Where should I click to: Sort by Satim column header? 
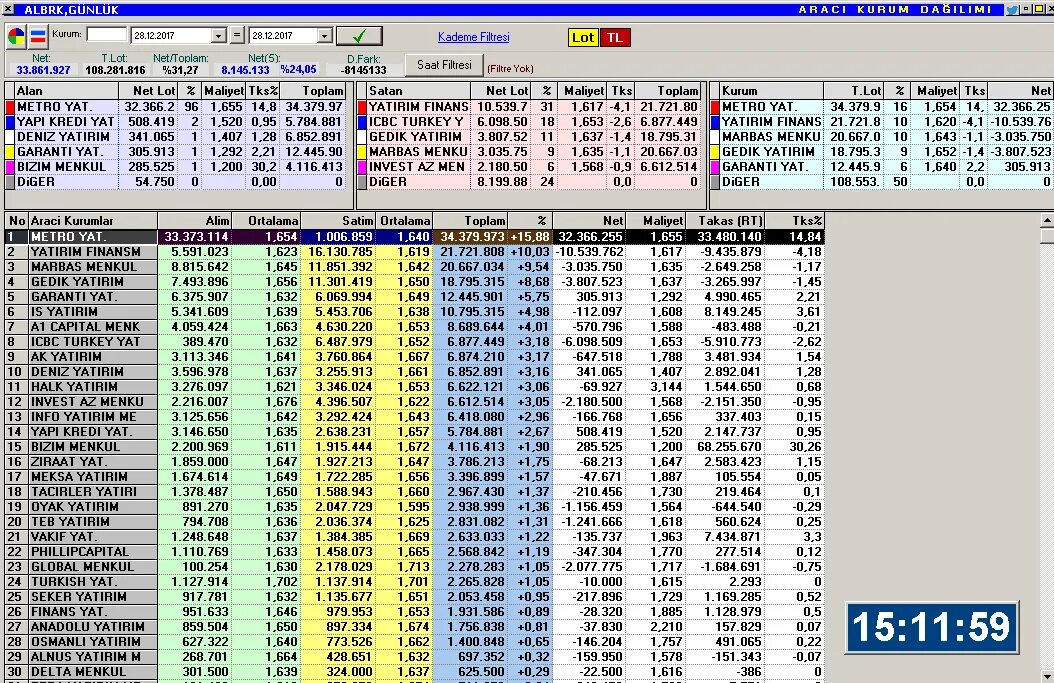point(338,220)
